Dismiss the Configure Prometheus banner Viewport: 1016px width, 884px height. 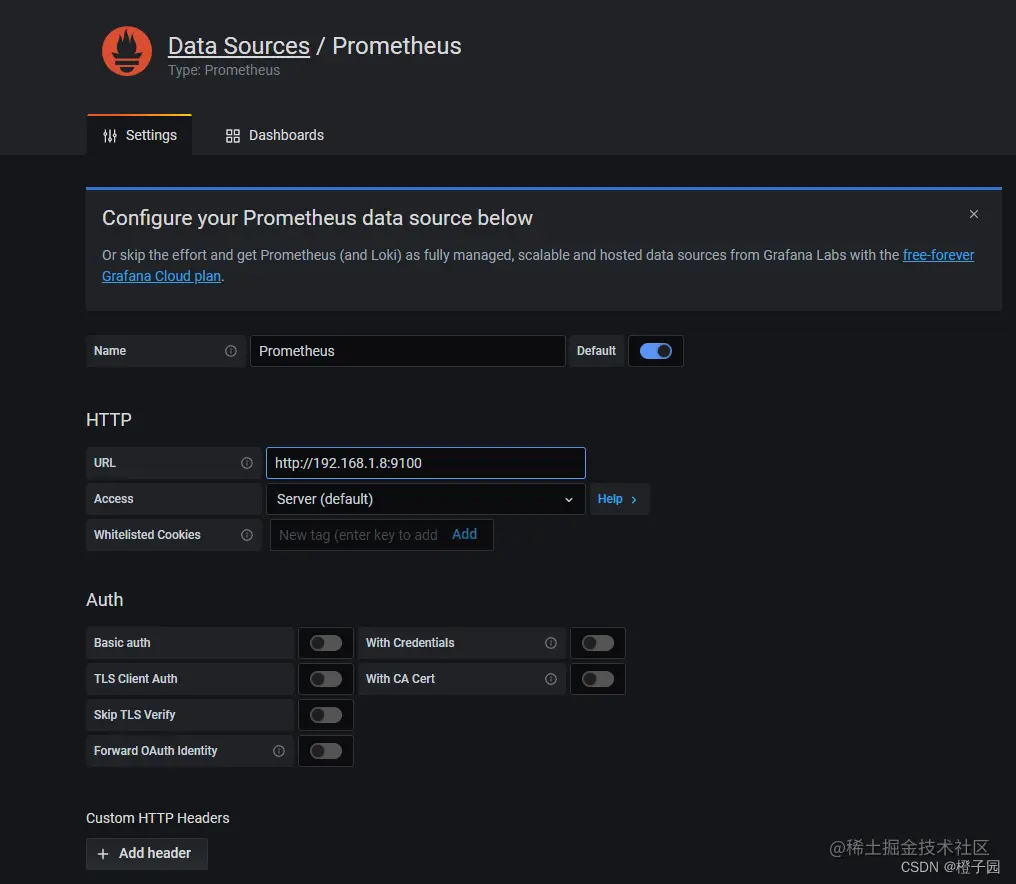click(x=973, y=214)
